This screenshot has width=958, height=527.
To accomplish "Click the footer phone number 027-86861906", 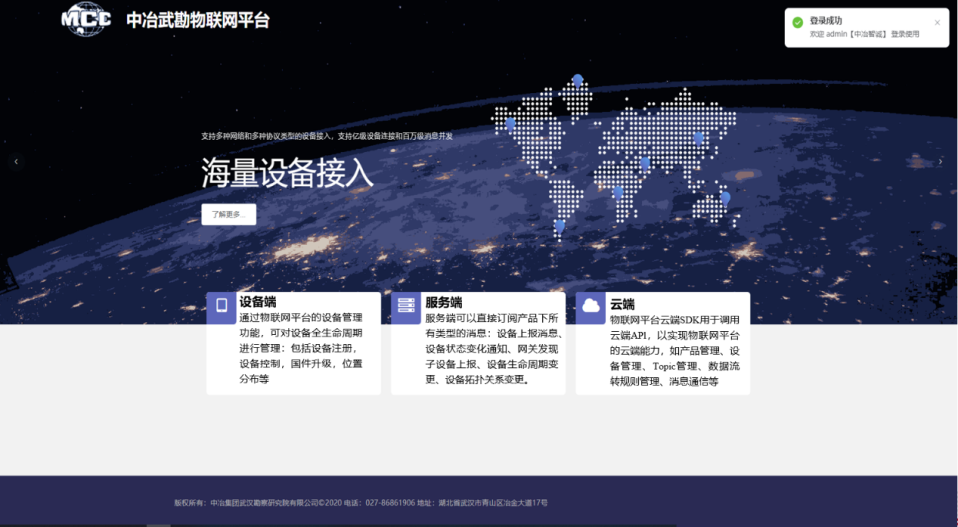I will point(390,503).
